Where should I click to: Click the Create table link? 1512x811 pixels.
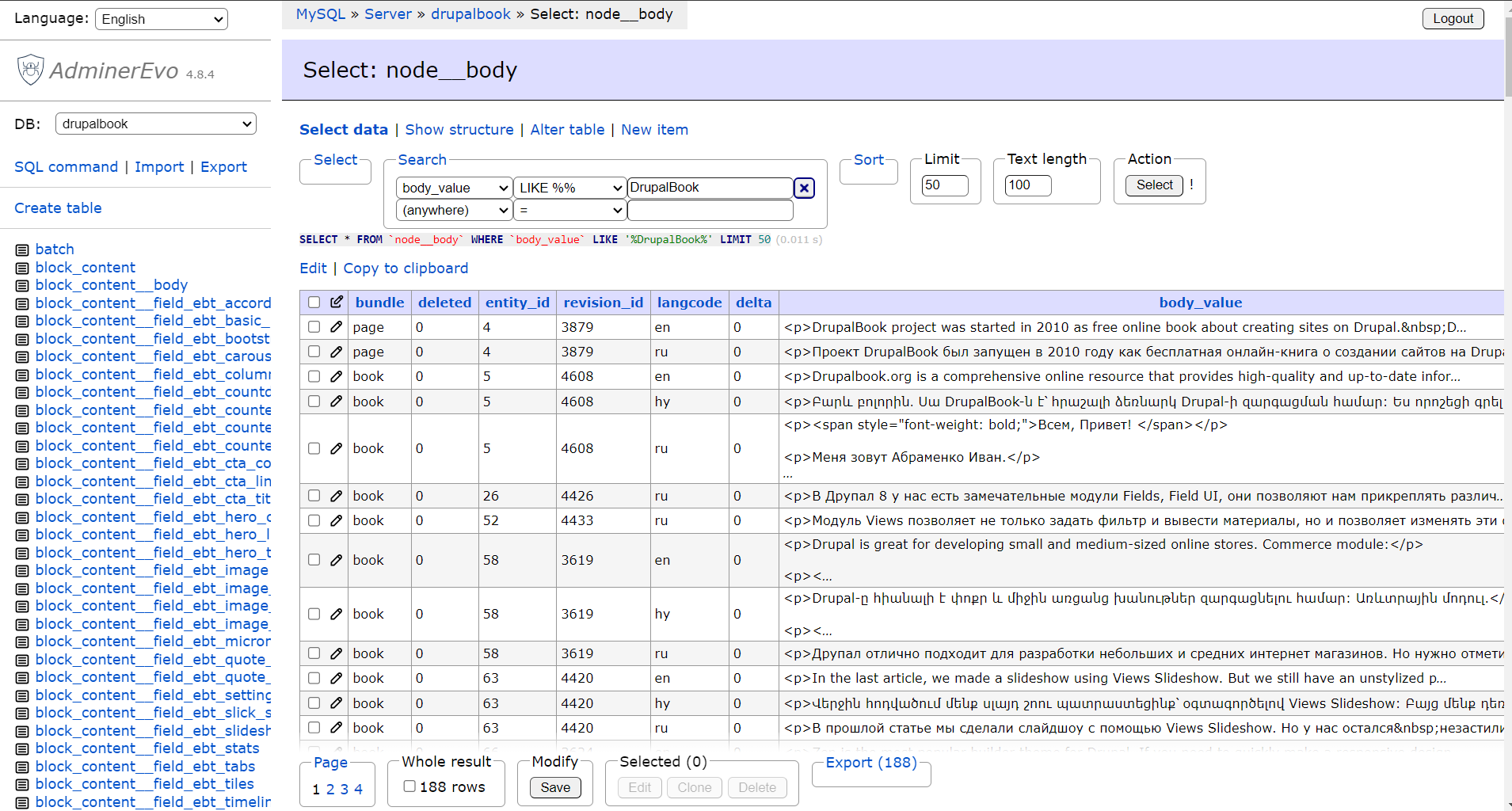click(x=58, y=208)
